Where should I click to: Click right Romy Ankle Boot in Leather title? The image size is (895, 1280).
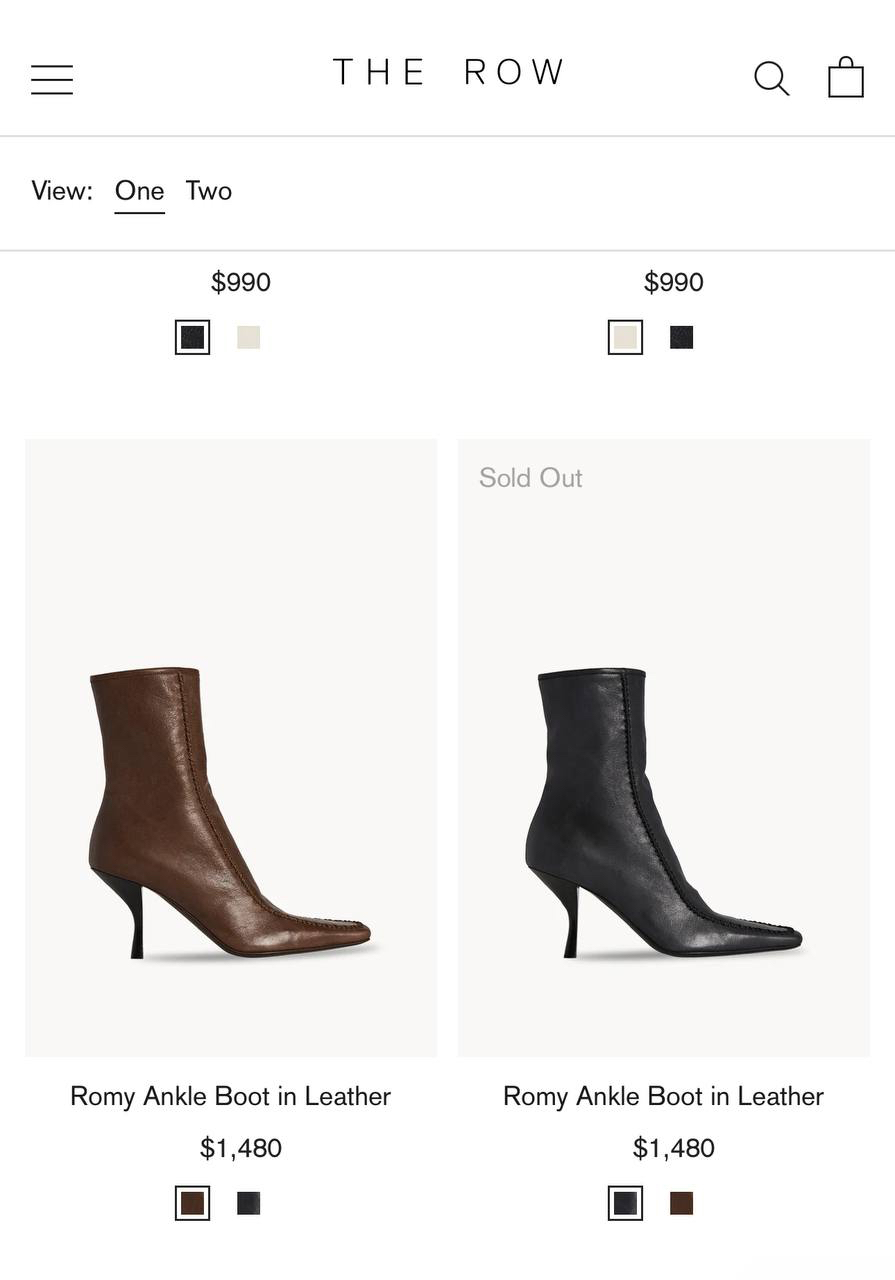(663, 1096)
